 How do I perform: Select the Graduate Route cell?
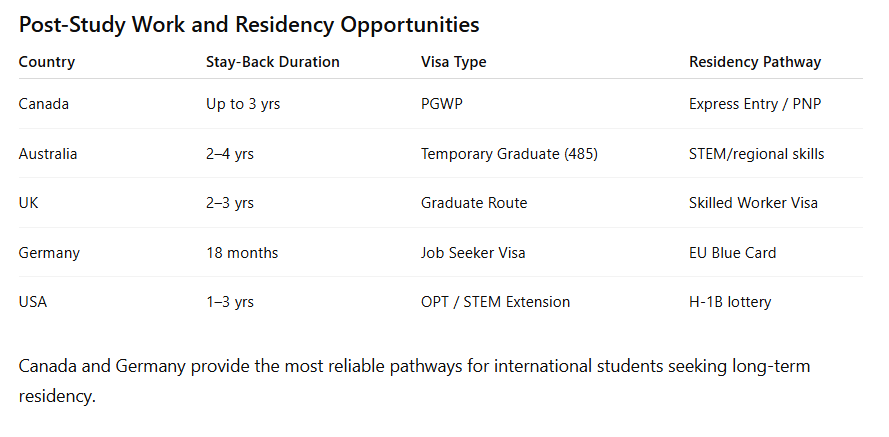click(473, 203)
